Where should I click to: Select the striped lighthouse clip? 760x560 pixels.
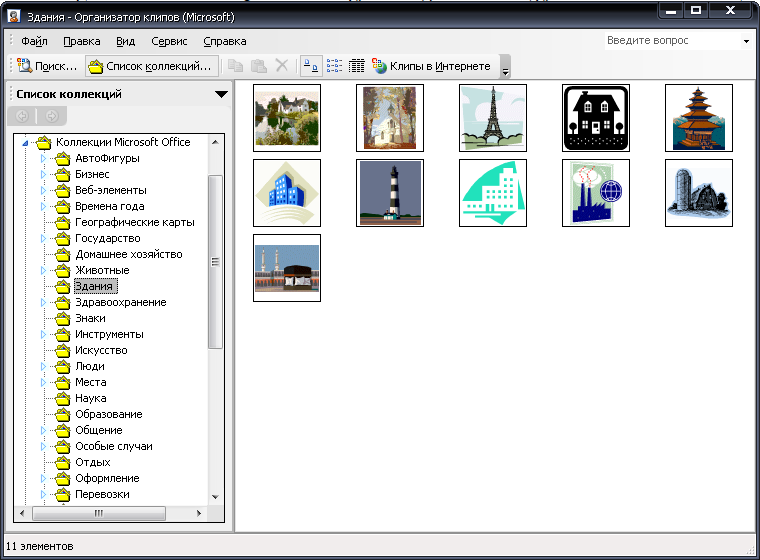pos(390,193)
